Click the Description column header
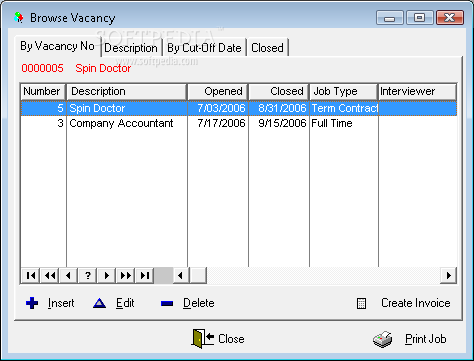The image size is (474, 361). click(x=126, y=91)
